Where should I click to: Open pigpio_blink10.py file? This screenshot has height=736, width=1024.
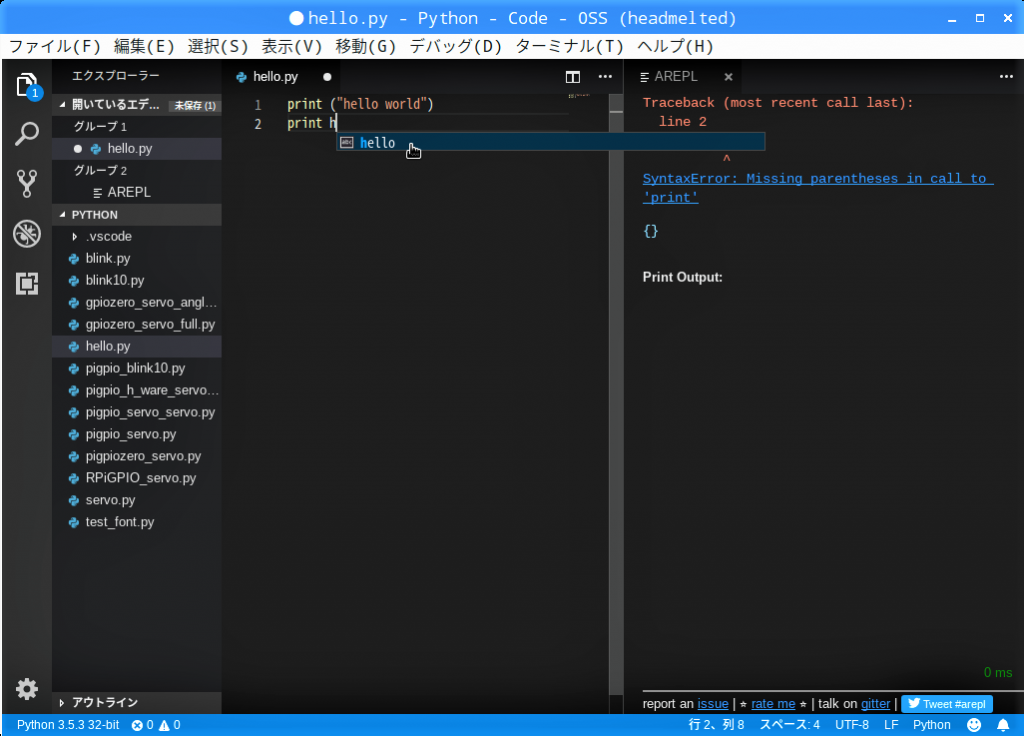point(137,368)
